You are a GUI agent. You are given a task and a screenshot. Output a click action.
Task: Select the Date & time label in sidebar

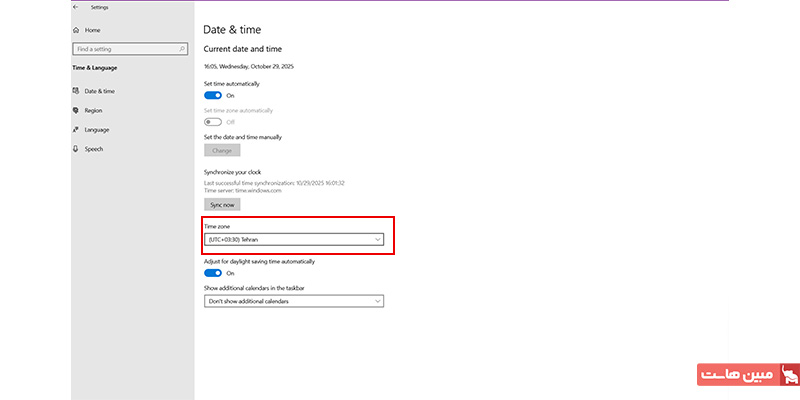tap(98, 91)
